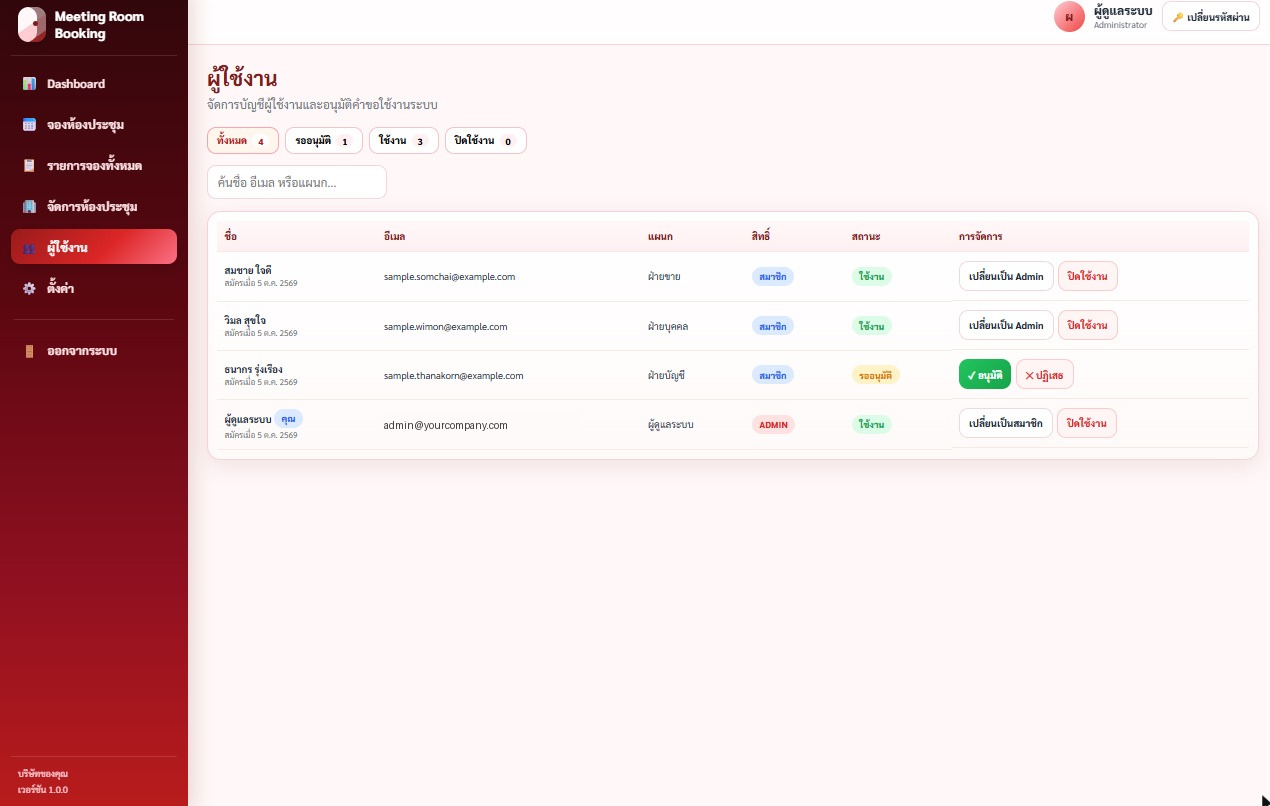Click the red administrator avatar circle
1270x806 pixels.
(1069, 17)
